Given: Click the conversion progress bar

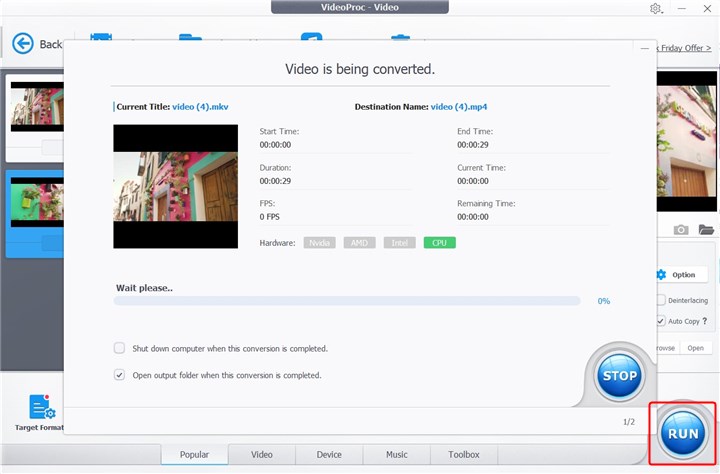Looking at the screenshot, I should click(x=346, y=300).
